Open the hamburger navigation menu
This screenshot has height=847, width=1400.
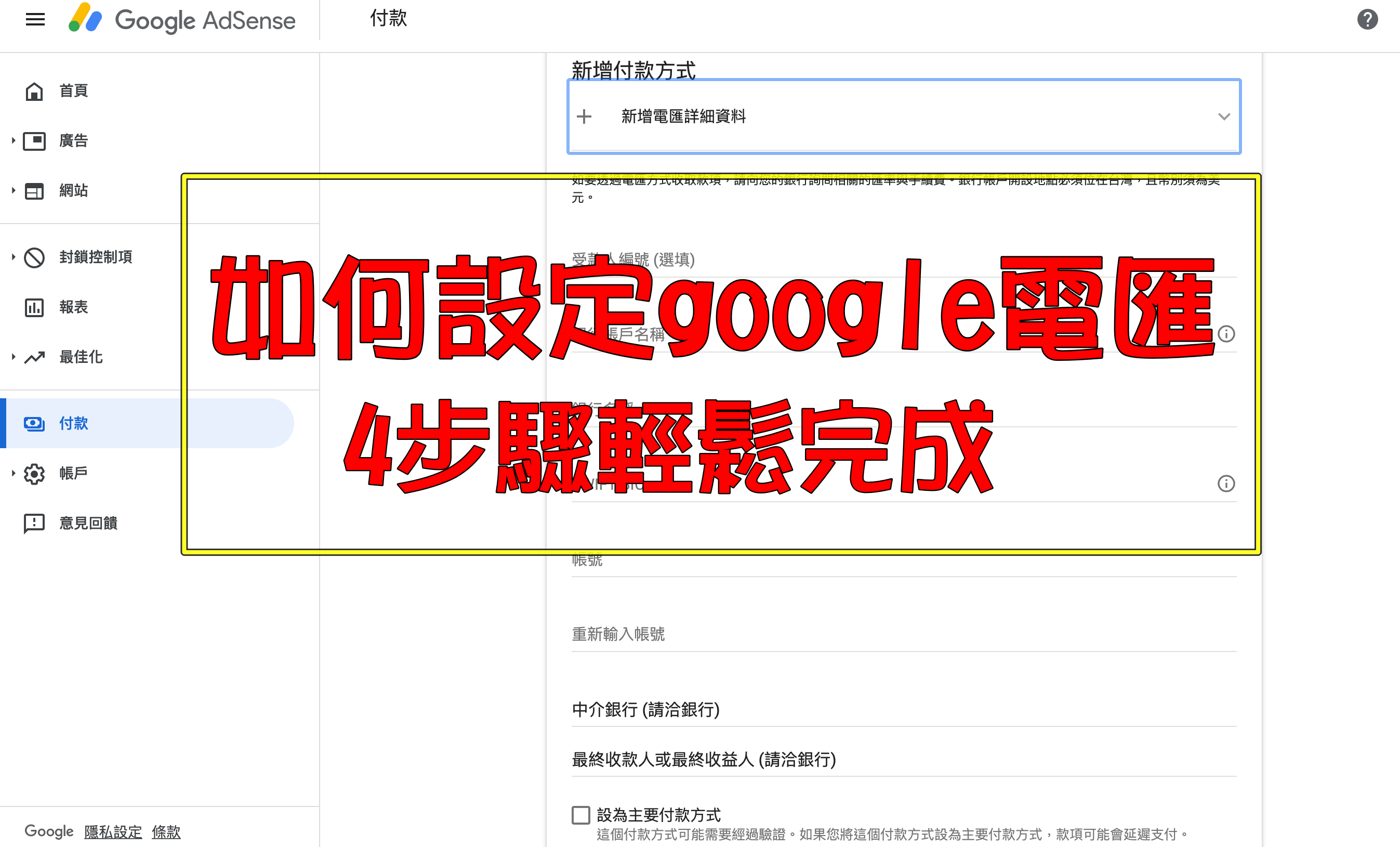35,19
